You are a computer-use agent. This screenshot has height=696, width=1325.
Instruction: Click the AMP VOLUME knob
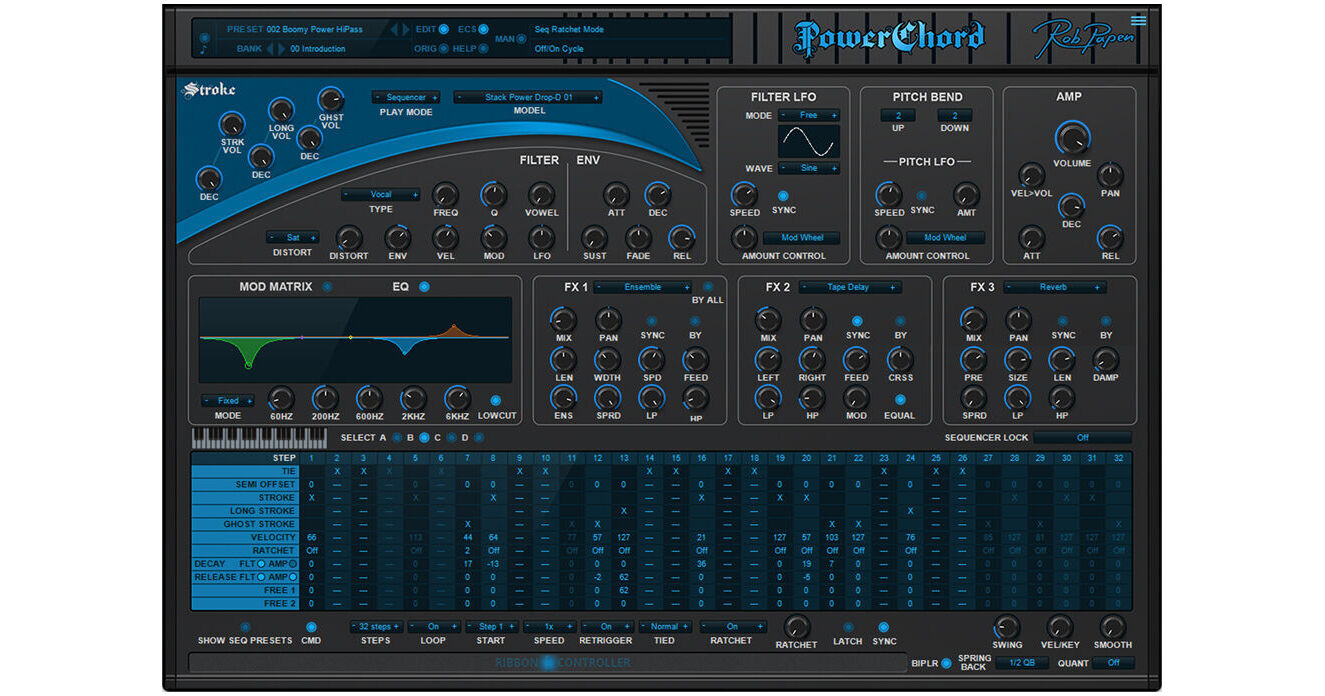(1071, 138)
